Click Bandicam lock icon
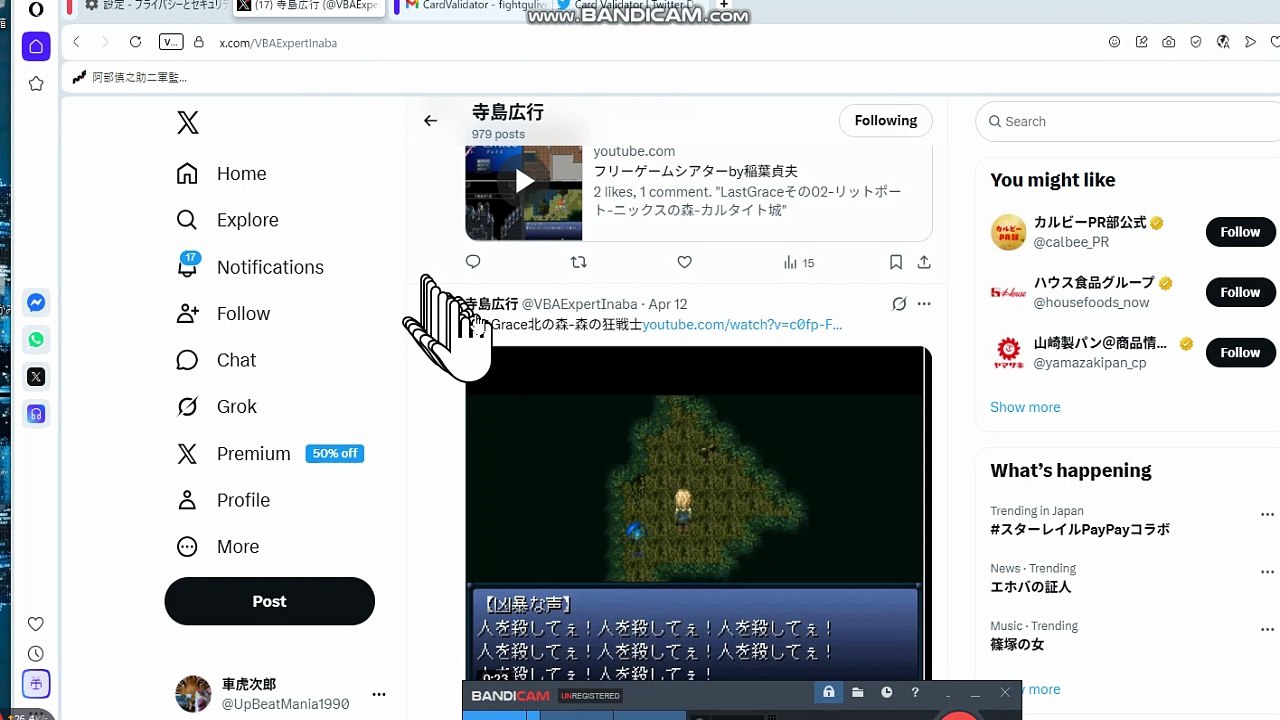Screen dimensions: 1280x720 point(829,692)
